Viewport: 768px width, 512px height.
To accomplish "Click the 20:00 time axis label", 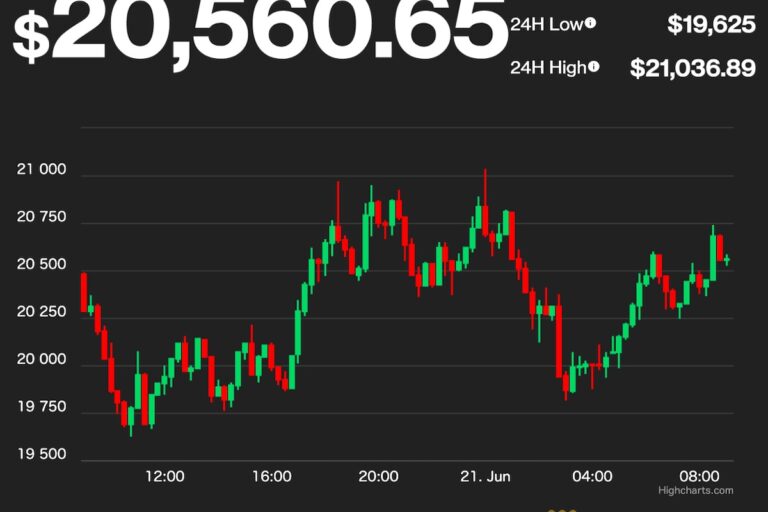I will point(378,476).
